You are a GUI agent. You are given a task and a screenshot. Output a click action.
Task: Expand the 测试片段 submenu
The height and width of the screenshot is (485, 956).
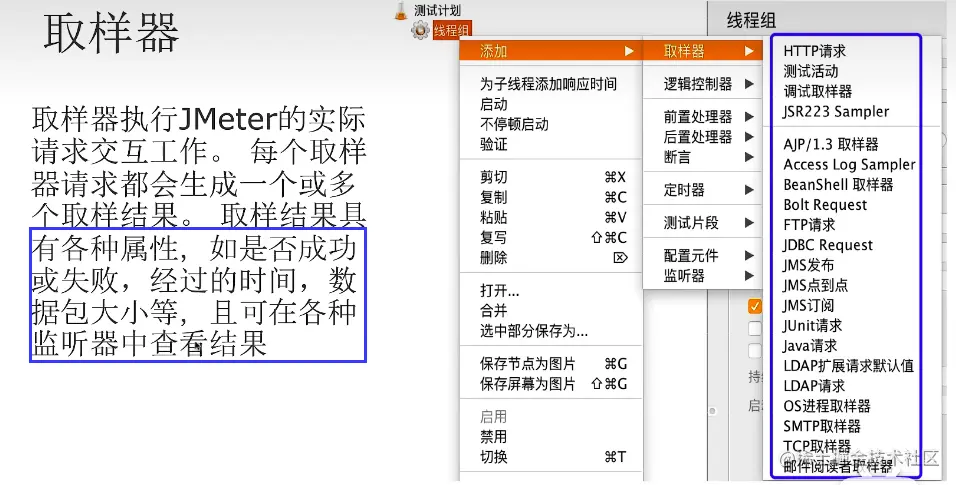click(703, 223)
